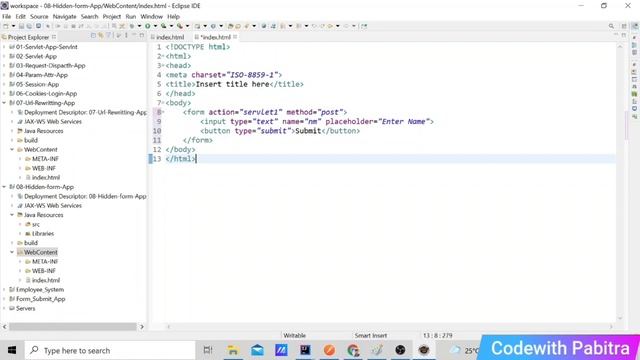Open the Mail app from taskbar
Viewport: 640px width, 360px height.
[257, 350]
